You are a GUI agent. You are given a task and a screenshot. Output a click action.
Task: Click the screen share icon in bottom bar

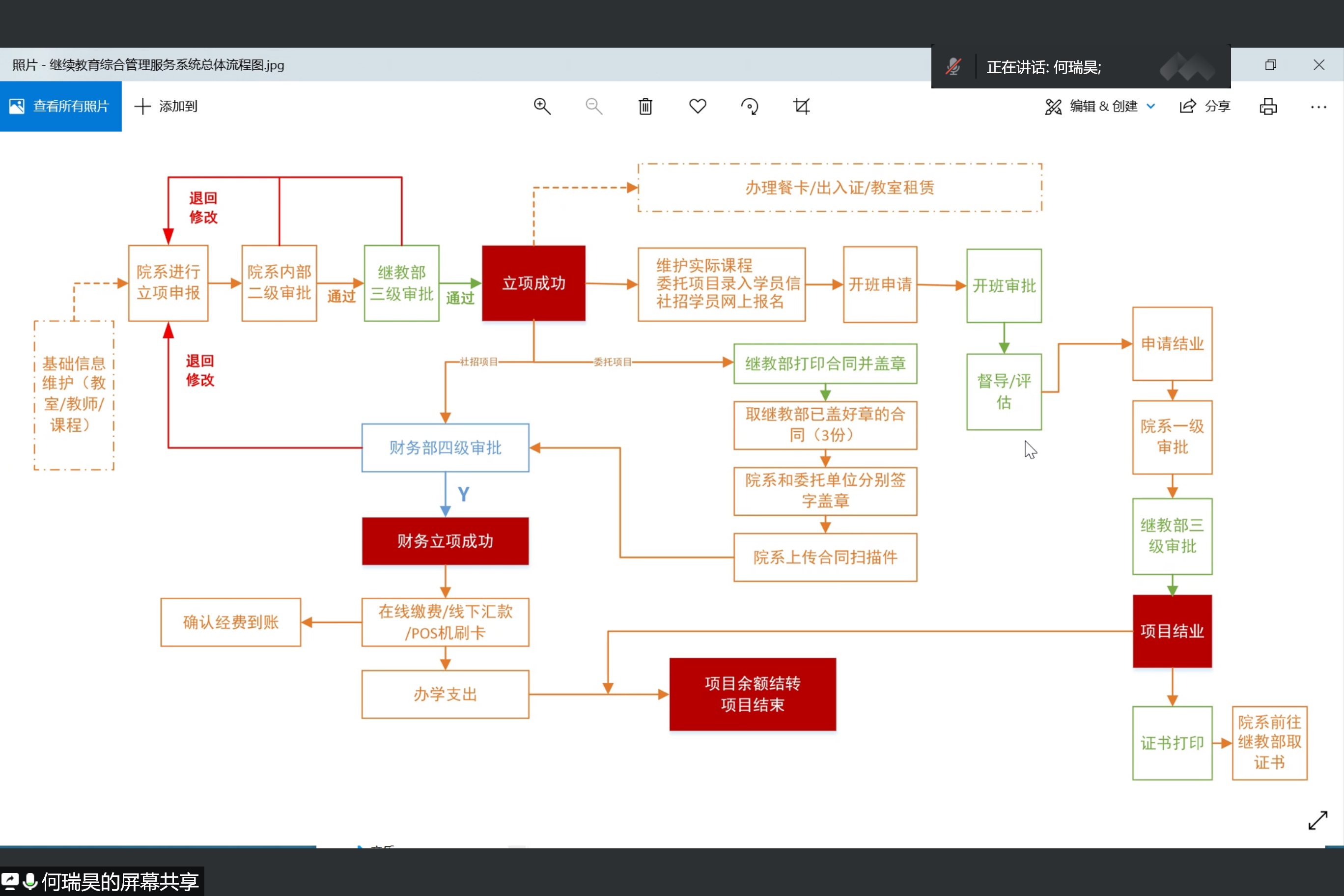[10, 881]
